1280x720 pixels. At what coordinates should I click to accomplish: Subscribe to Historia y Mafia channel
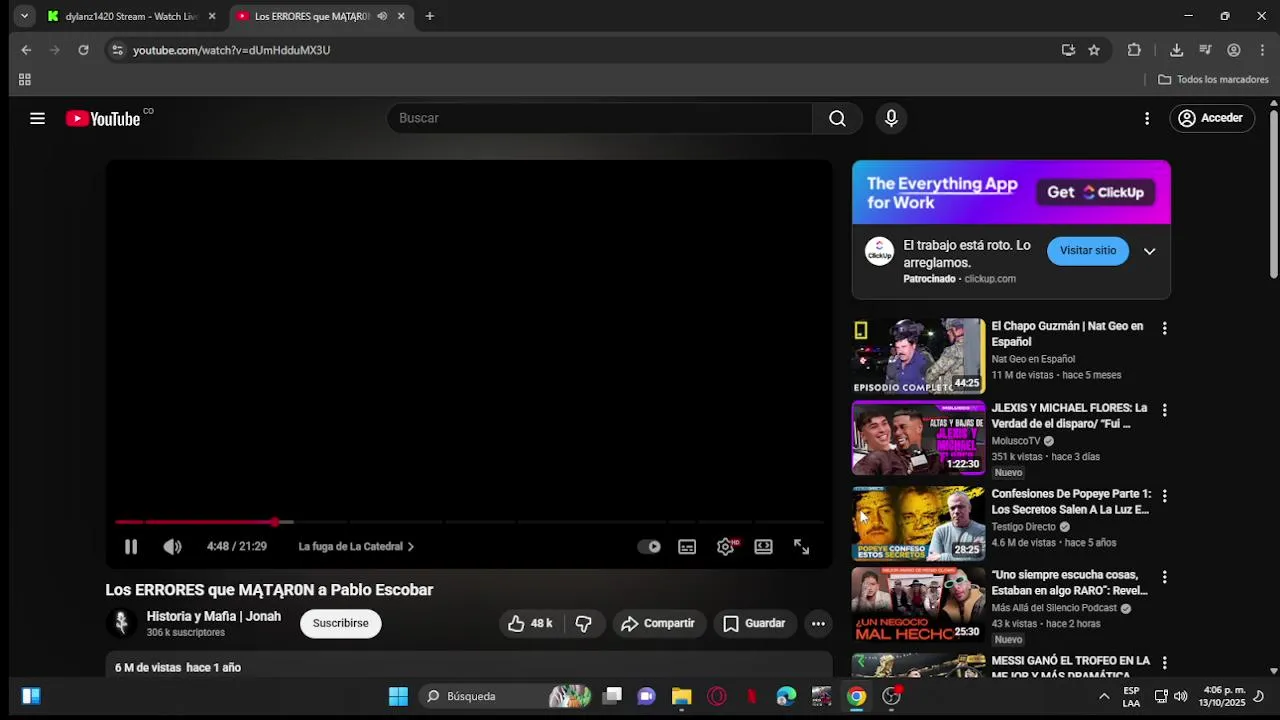pyautogui.click(x=340, y=623)
